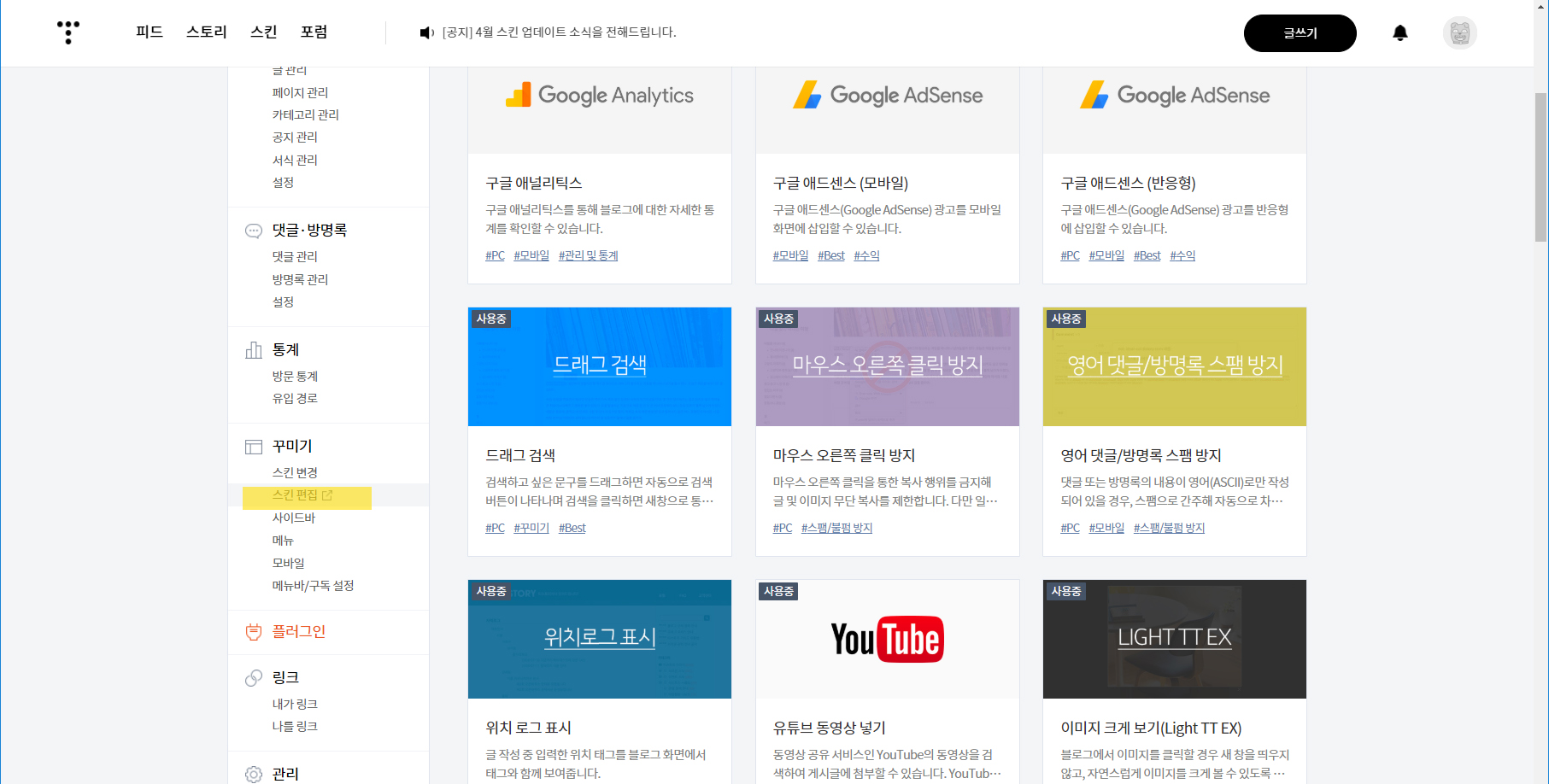
Task: Click the 이미지 크게 보기(Light TT EX) title
Action: pos(1151,728)
